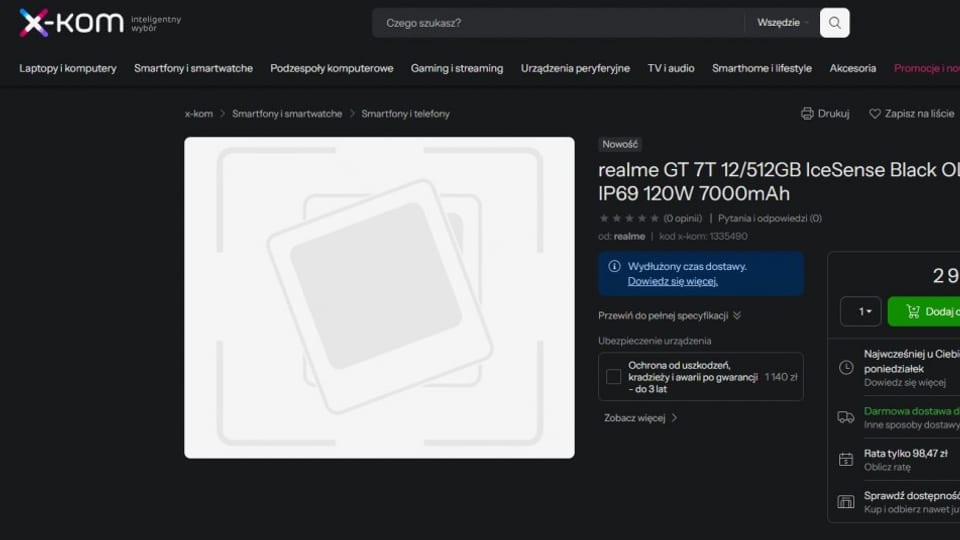
Task: Open the pink Promocje menu item
Action: pos(926,68)
